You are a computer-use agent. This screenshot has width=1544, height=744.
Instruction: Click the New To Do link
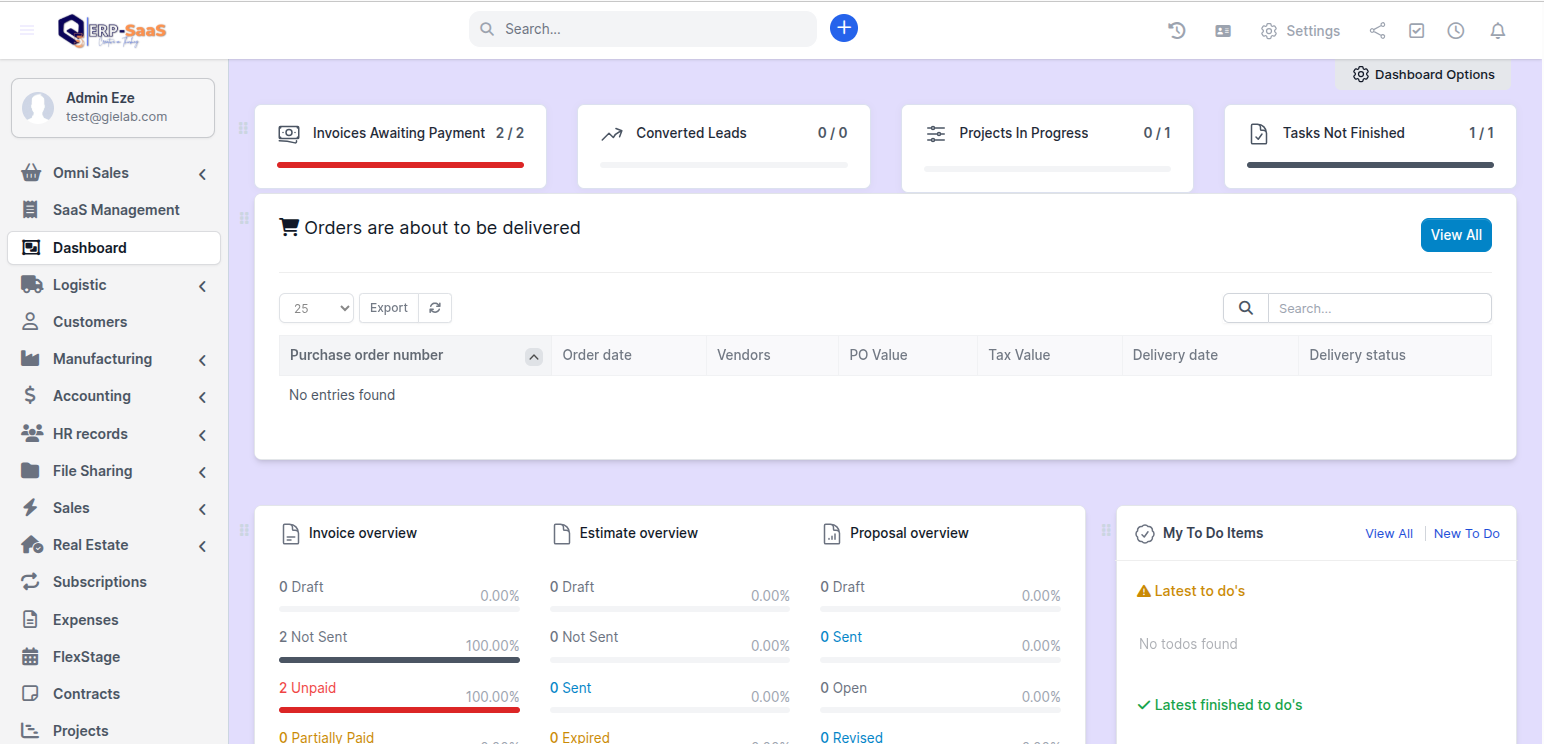coord(1466,534)
